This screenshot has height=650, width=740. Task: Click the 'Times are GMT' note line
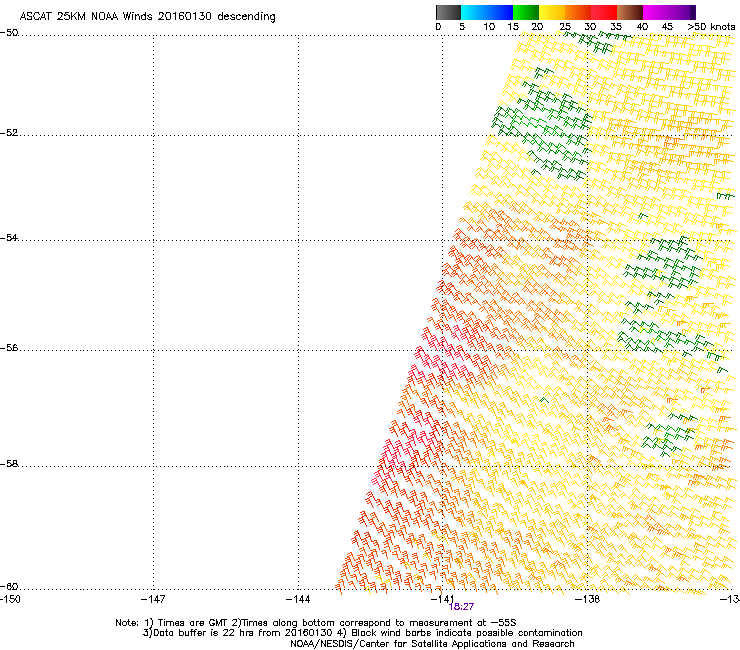click(316, 623)
